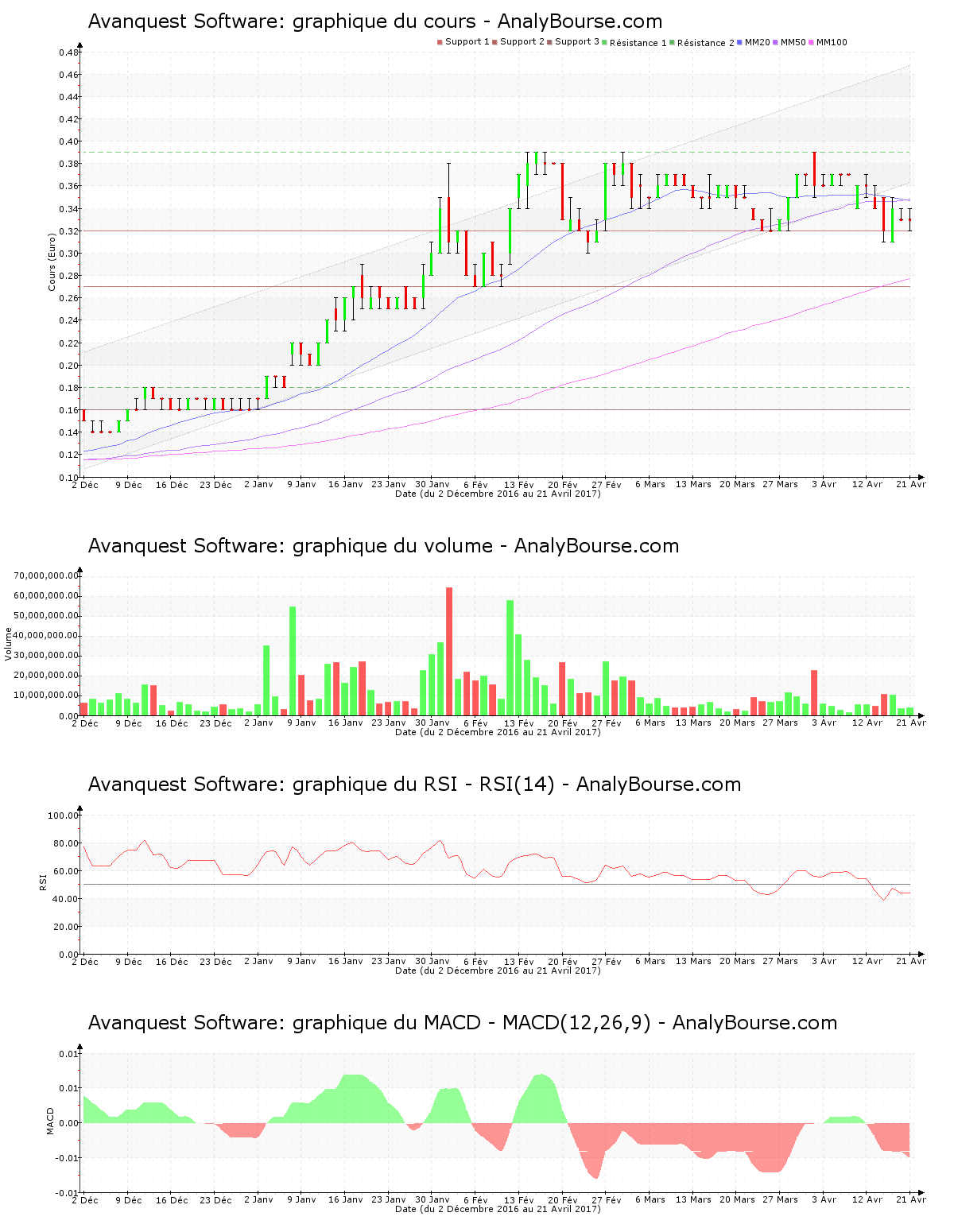Select the 'Support 2' legend label
Screen dimensions: 954x1232
point(522,42)
